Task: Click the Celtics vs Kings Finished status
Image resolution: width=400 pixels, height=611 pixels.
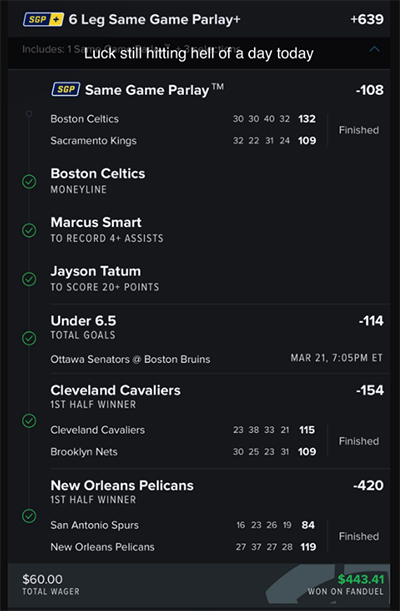Action: (x=359, y=130)
